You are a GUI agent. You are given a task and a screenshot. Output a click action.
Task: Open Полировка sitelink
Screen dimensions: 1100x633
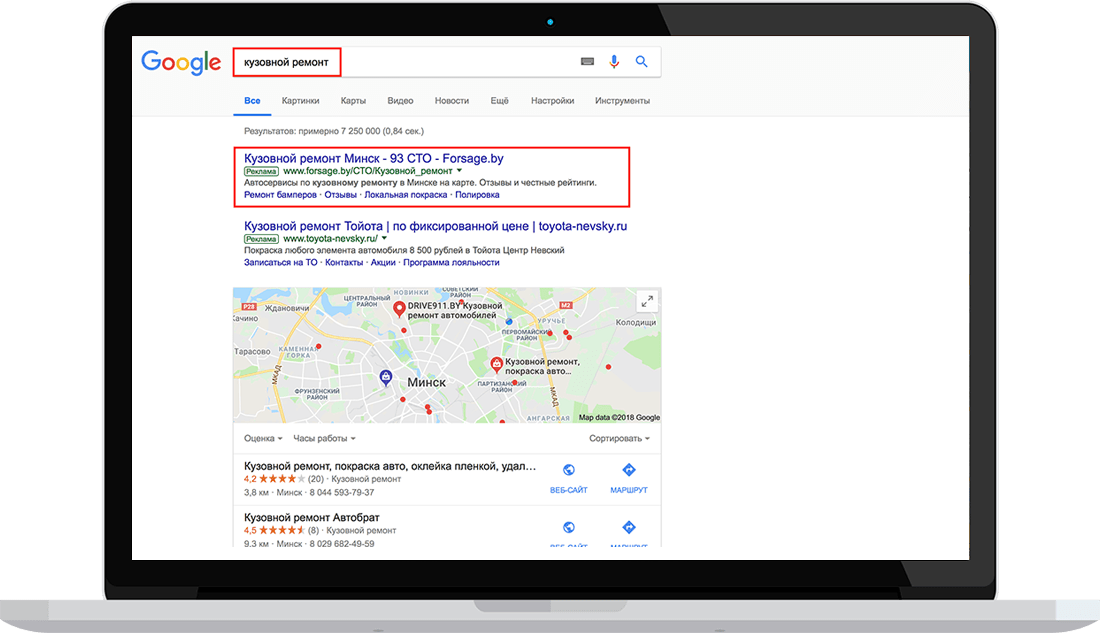pyautogui.click(x=477, y=195)
